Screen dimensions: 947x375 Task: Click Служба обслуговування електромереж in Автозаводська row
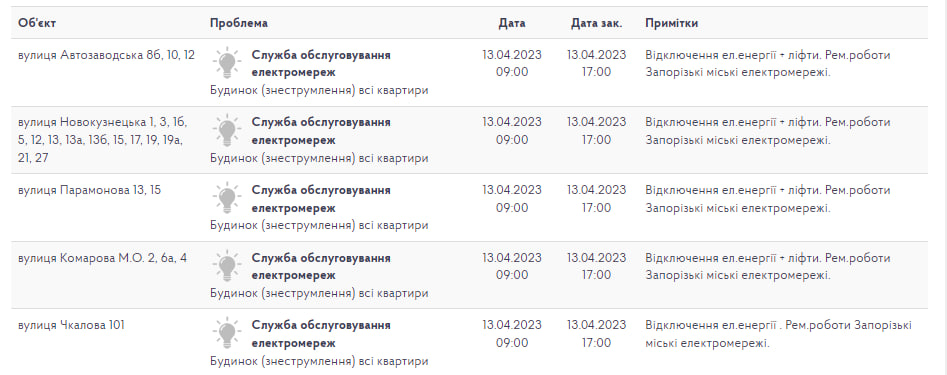tap(321, 63)
